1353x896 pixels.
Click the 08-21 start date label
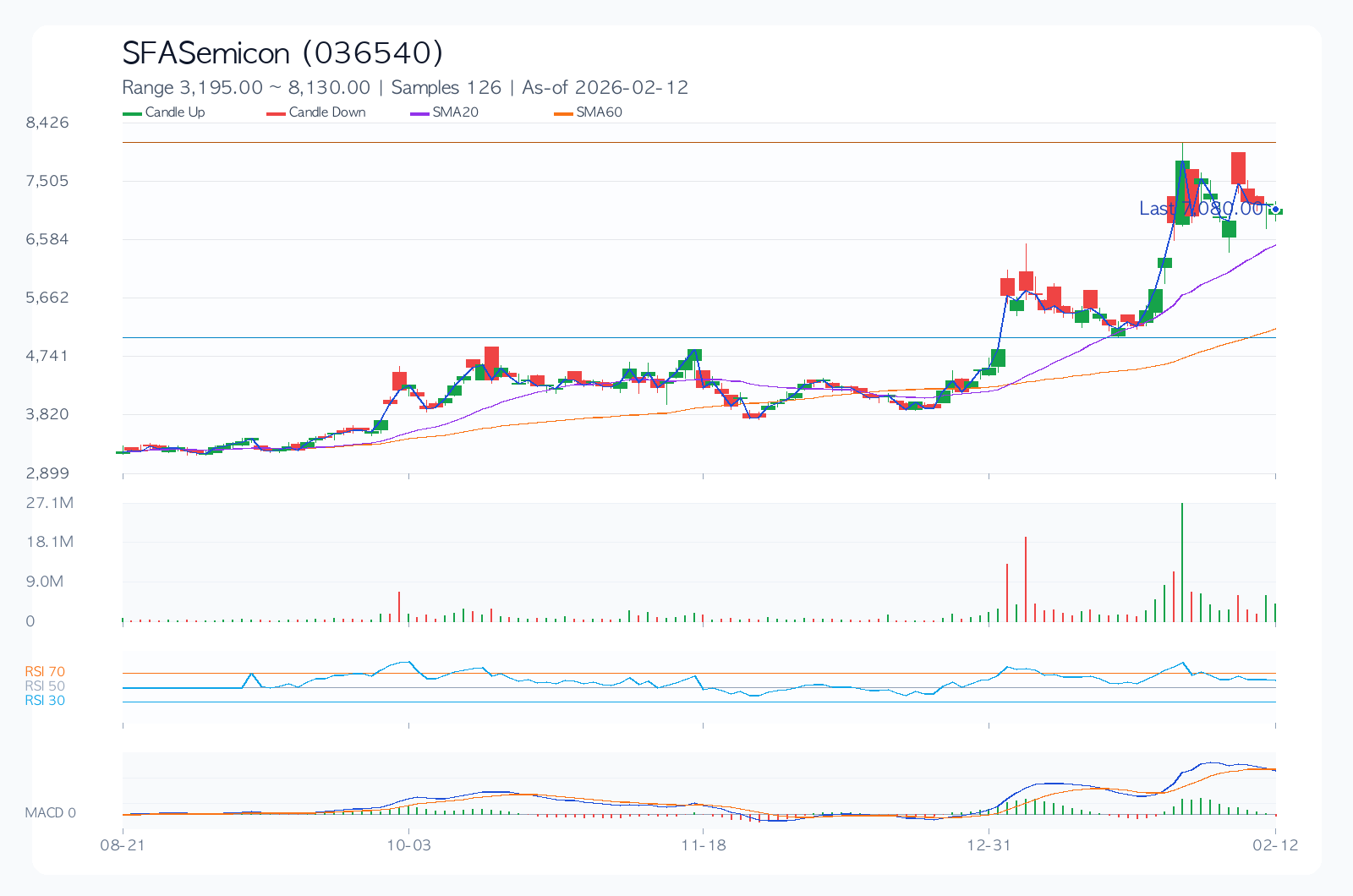[123, 845]
